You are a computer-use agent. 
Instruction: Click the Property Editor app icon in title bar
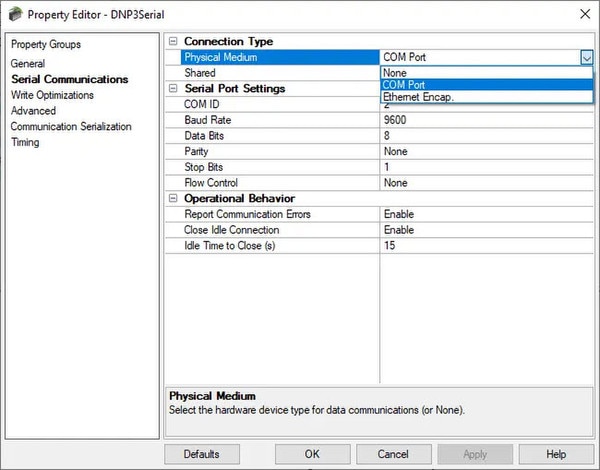pos(15,15)
